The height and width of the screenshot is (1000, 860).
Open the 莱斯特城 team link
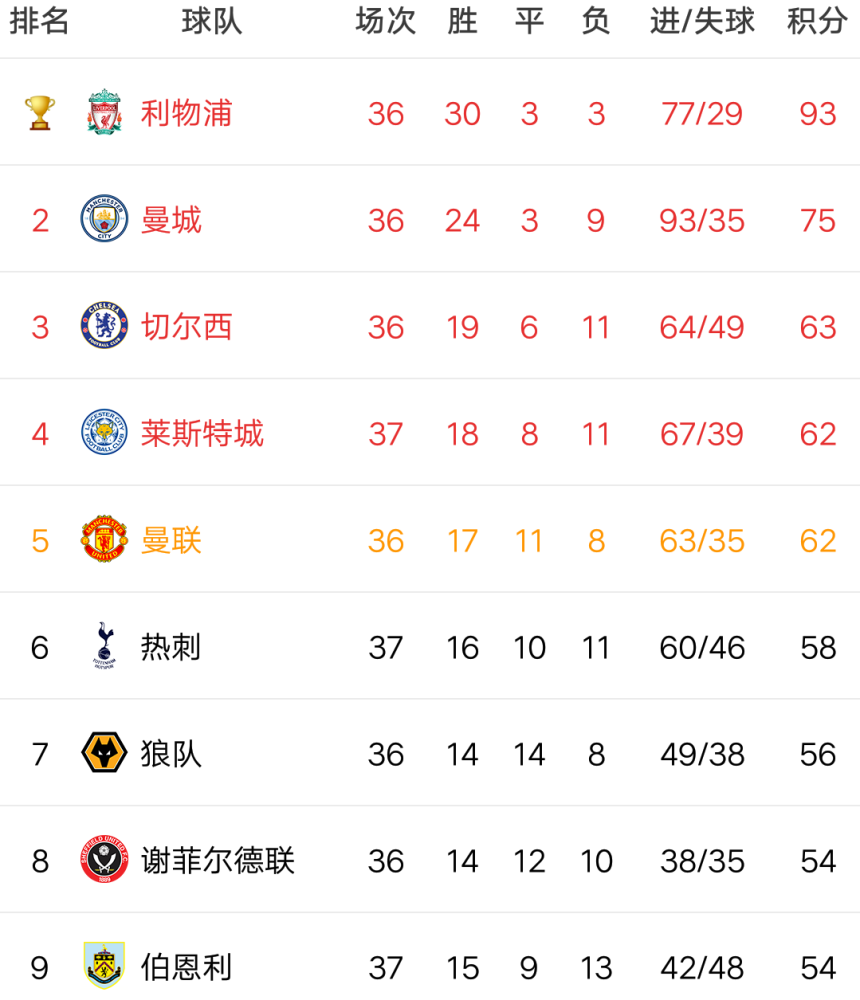click(x=202, y=434)
